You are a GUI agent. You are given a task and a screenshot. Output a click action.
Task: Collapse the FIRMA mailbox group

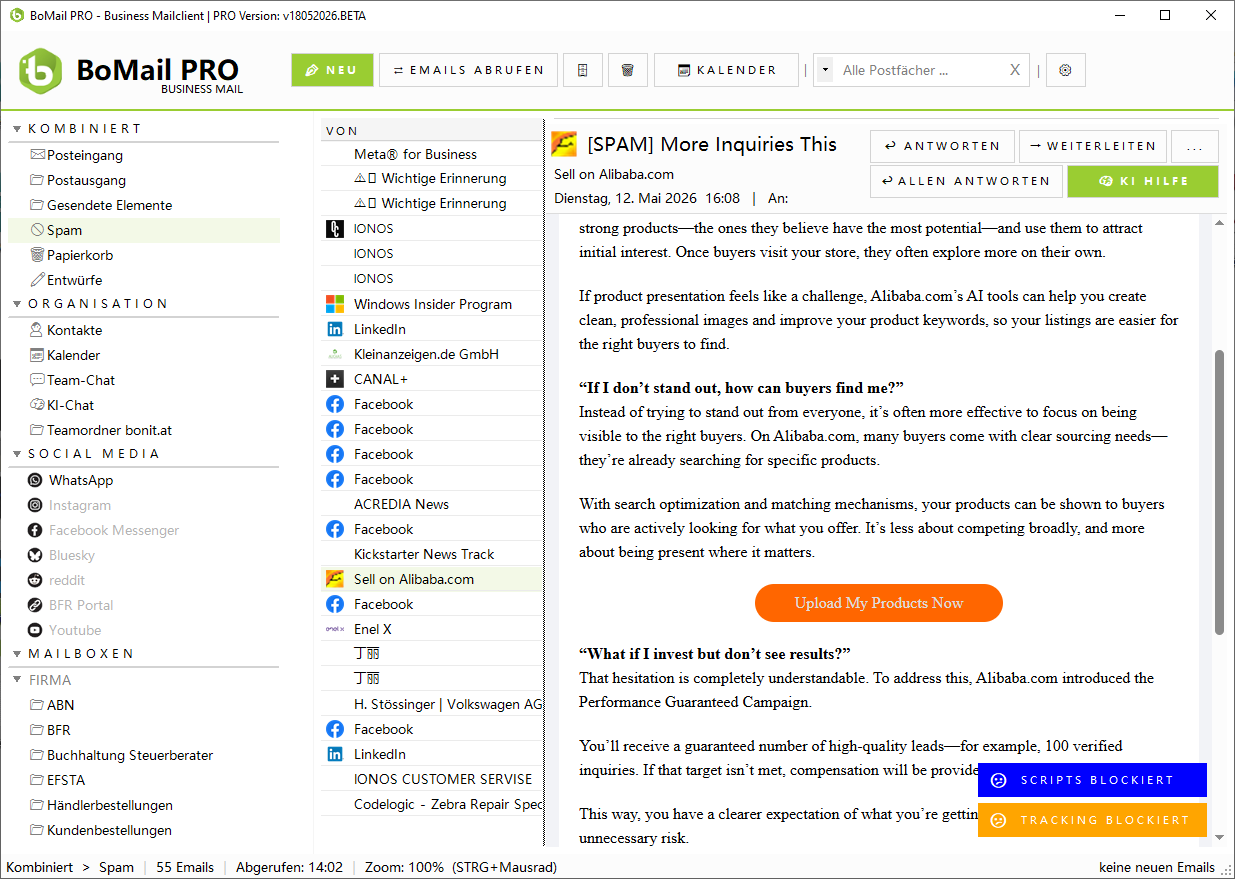(17, 680)
